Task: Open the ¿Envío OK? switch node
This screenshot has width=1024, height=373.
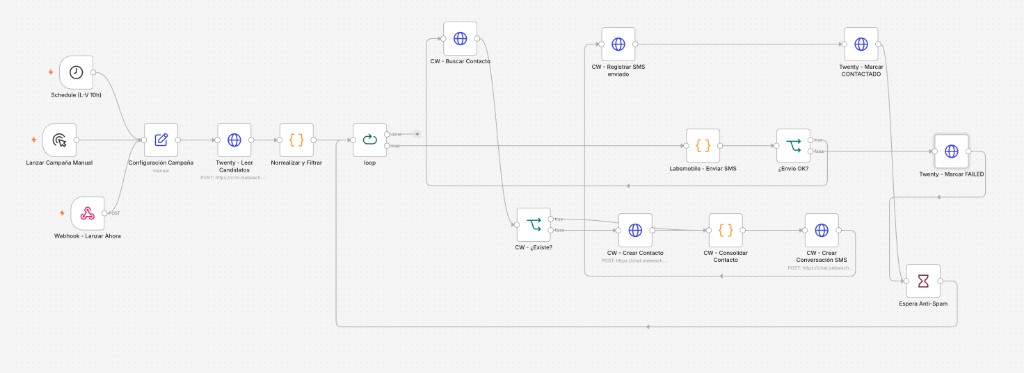Action: click(793, 146)
